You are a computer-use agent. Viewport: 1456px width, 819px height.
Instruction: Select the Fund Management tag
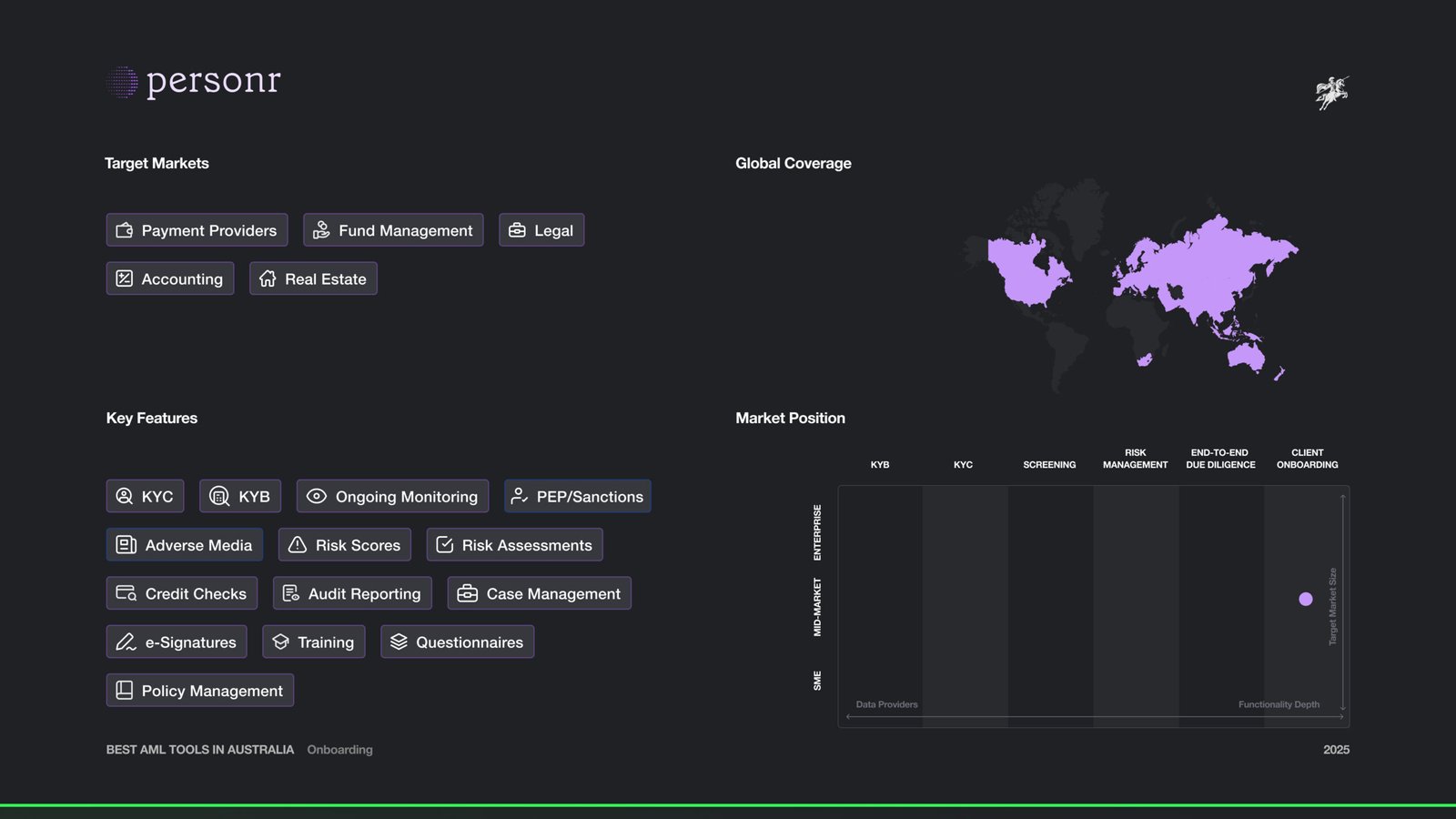tap(393, 230)
